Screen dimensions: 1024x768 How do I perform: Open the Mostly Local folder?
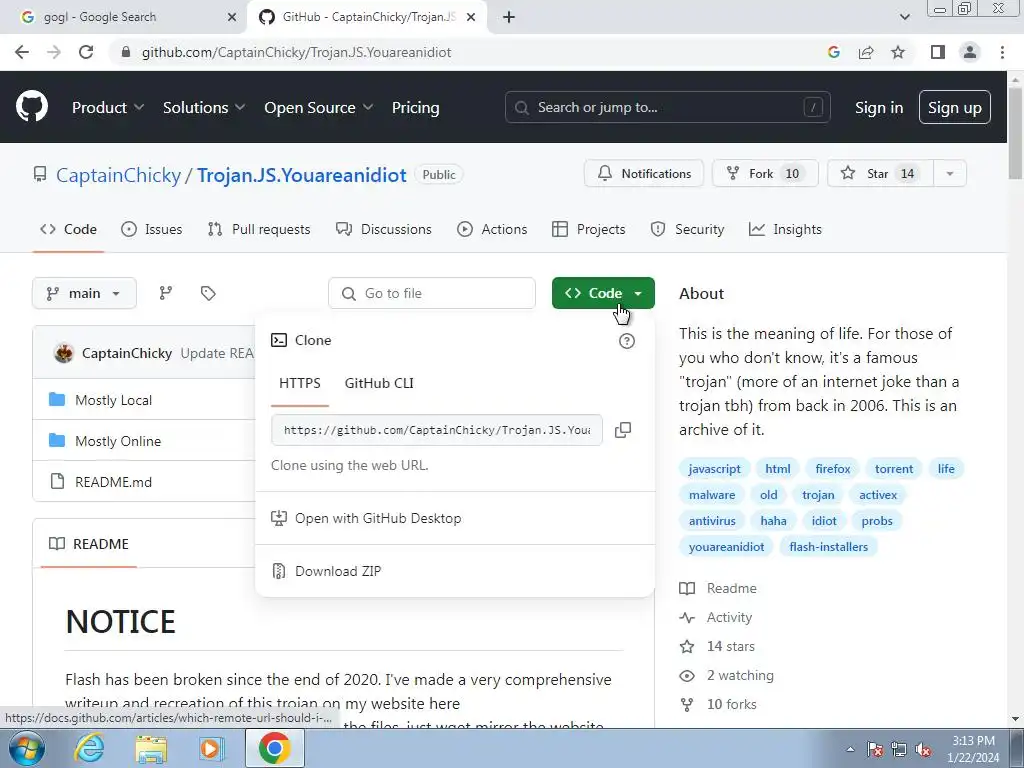pos(114,400)
